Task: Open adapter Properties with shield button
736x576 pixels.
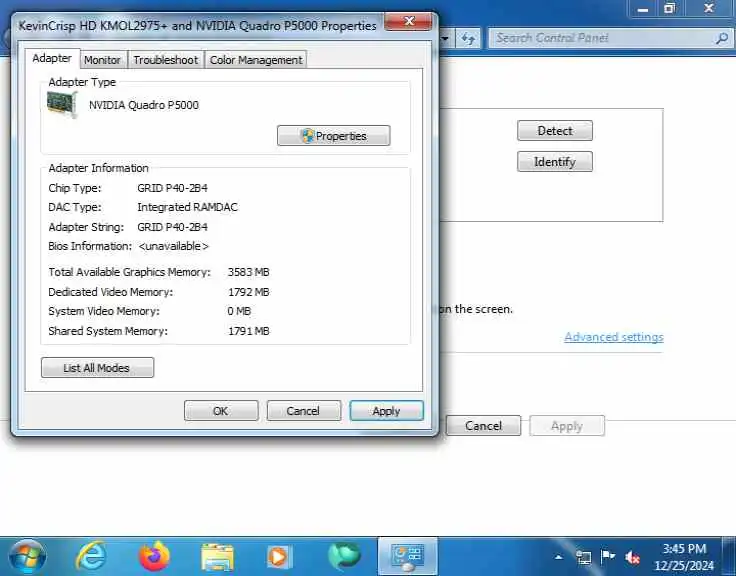Action: [333, 136]
